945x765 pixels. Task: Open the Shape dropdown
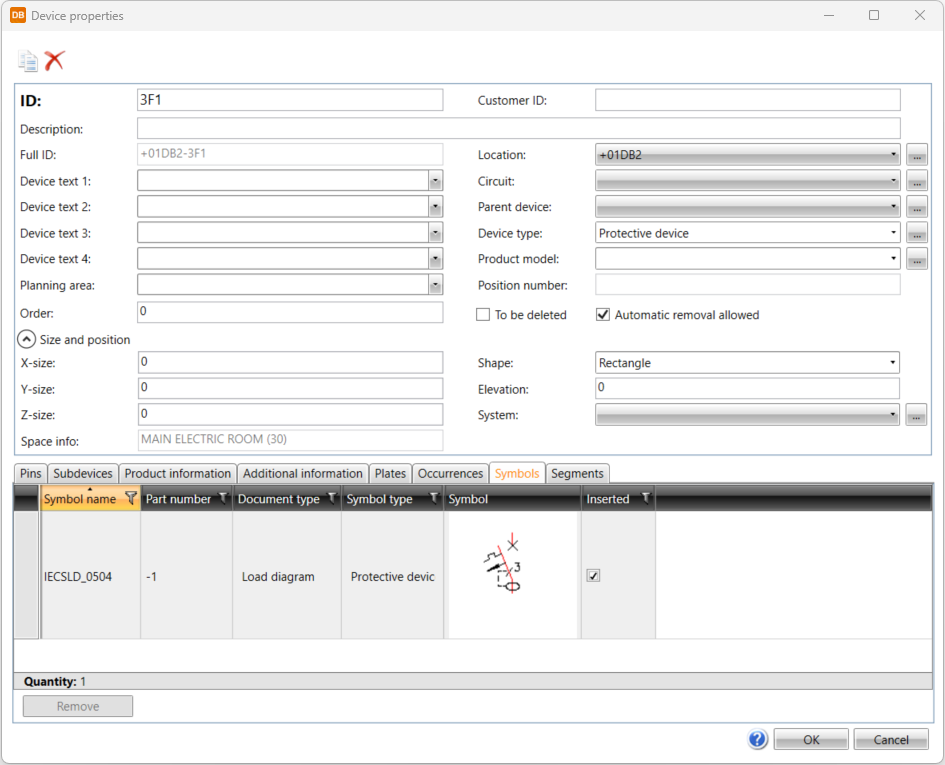pyautogui.click(x=747, y=363)
